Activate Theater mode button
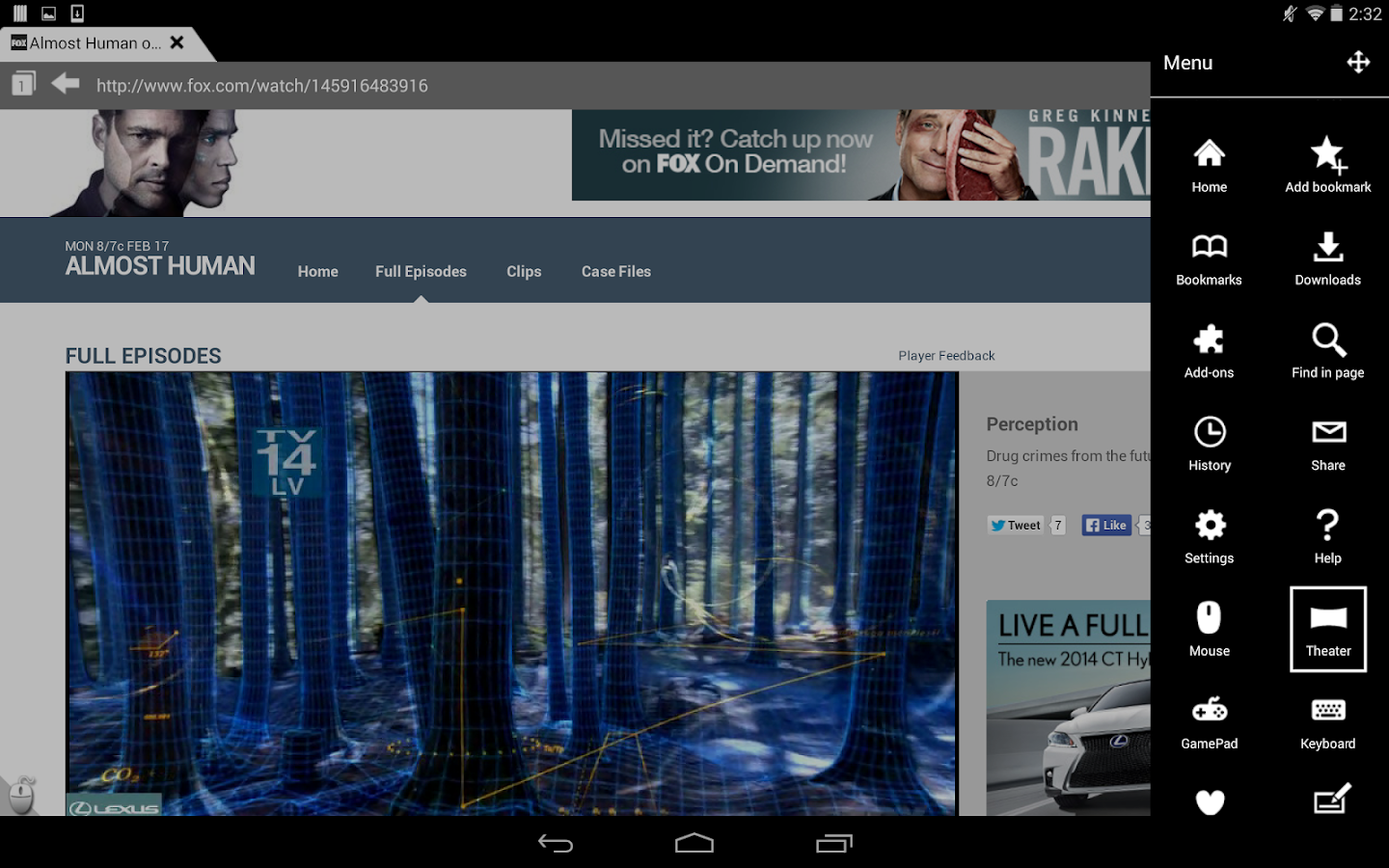This screenshot has width=1389, height=868. pyautogui.click(x=1328, y=629)
